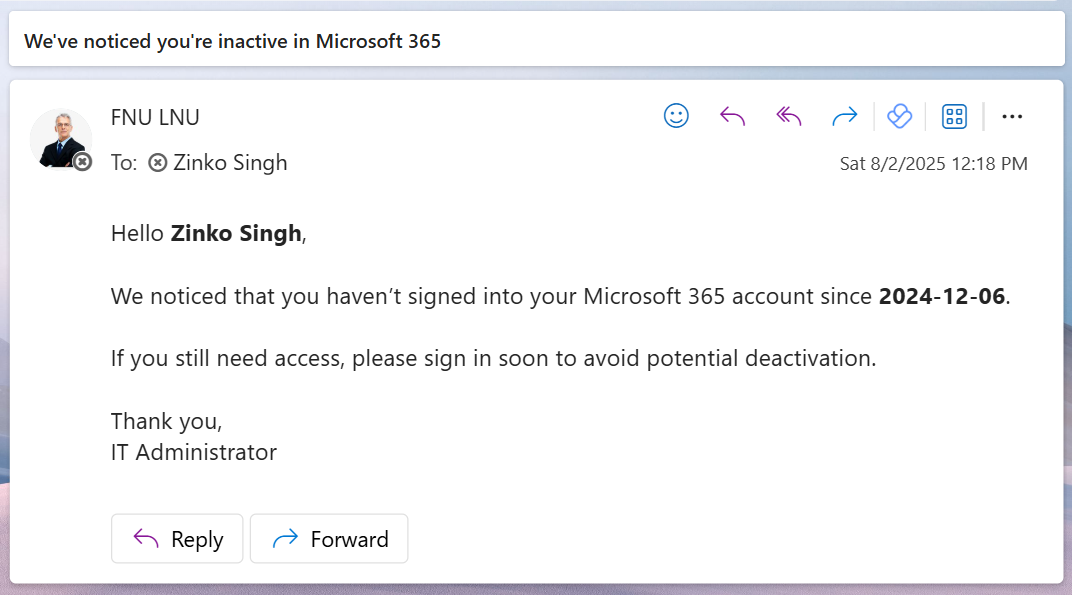This screenshot has height=595, width=1072.
Task: Click the bold date 2024-12-06
Action: (x=941, y=296)
